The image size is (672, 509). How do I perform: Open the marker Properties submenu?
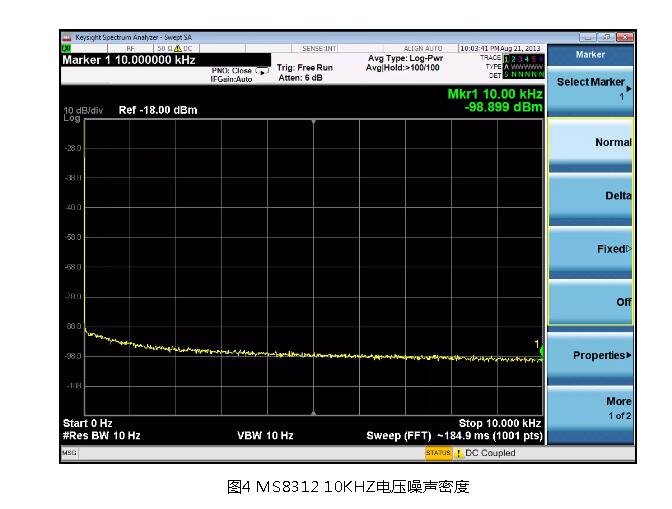[x=591, y=355]
